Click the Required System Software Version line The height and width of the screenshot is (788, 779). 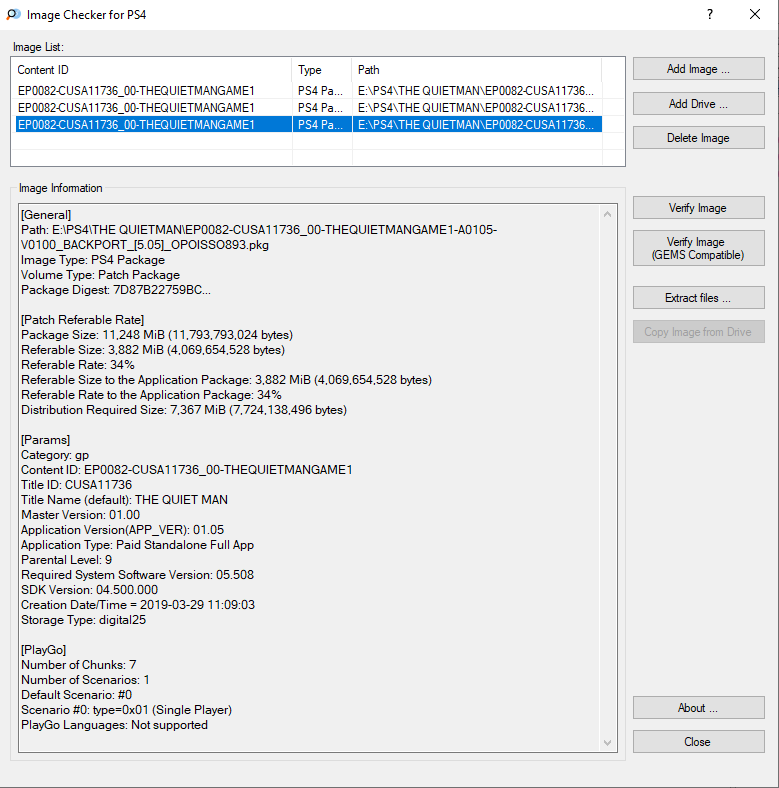point(137,575)
